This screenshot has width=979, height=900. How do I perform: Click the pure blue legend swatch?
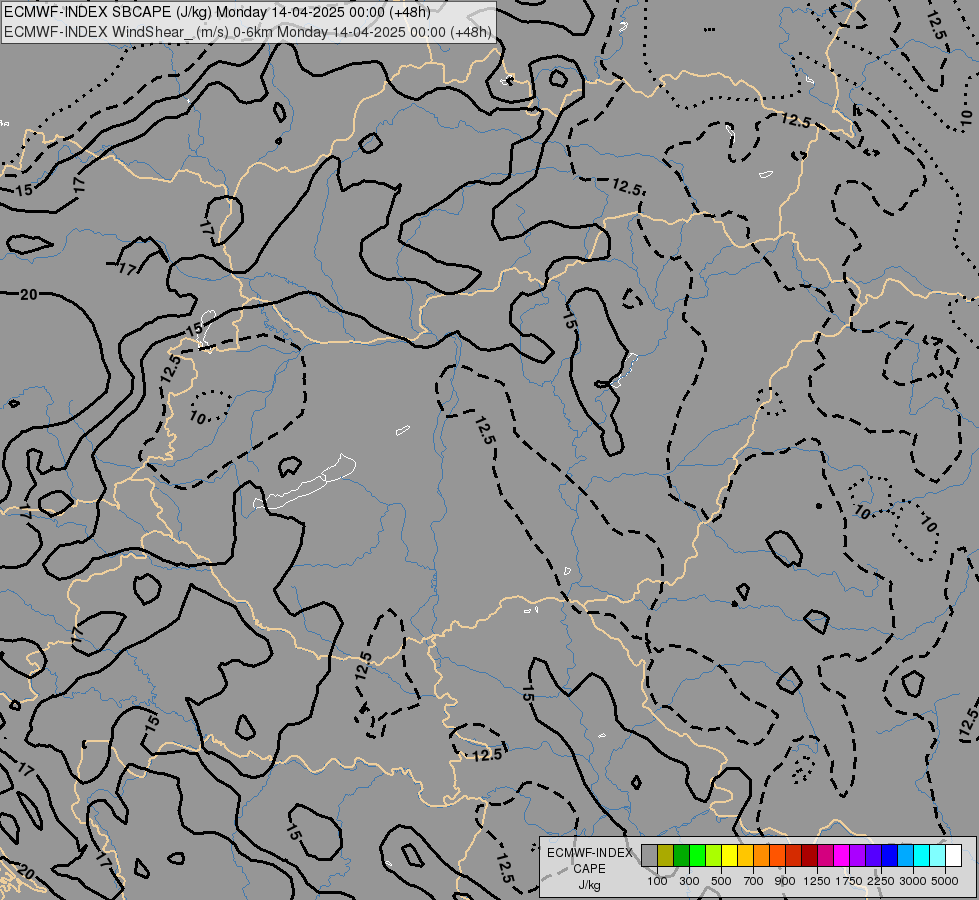pyautogui.click(x=890, y=855)
